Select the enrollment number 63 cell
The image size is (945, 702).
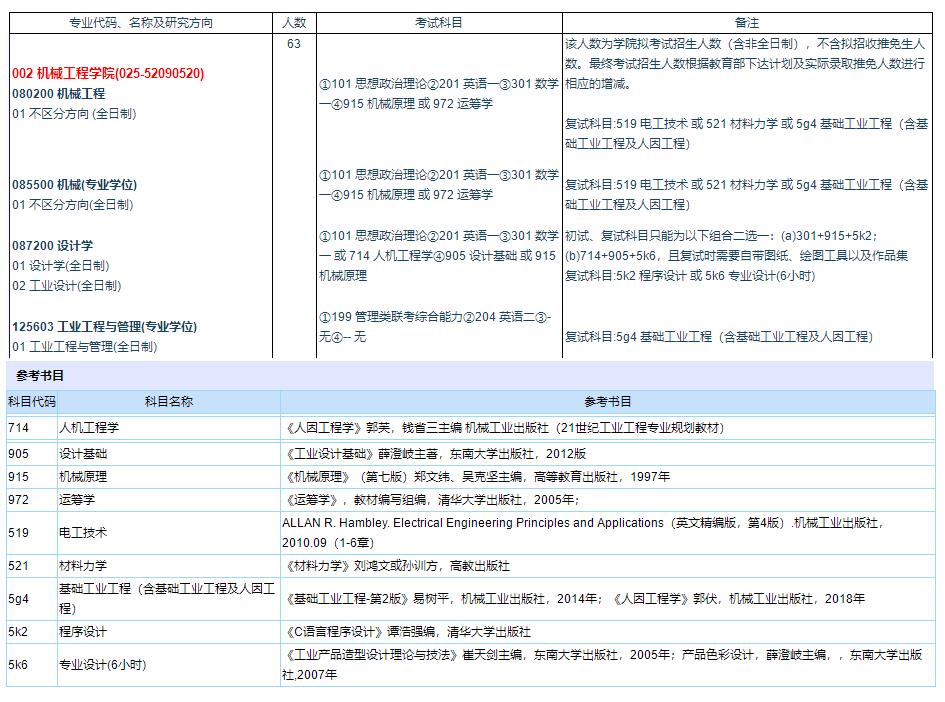(x=293, y=44)
